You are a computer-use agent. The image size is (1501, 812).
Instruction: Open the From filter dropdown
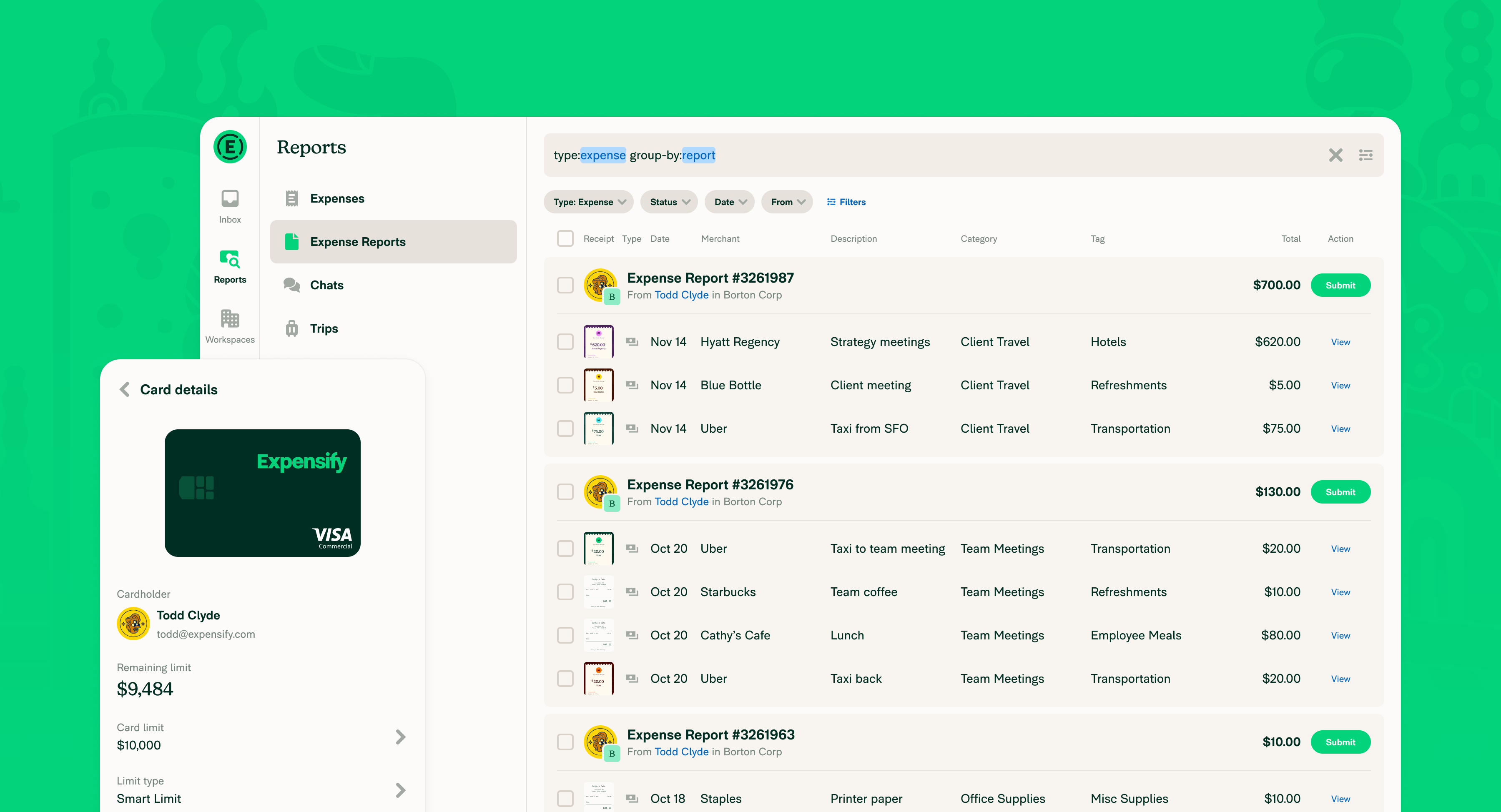click(787, 202)
